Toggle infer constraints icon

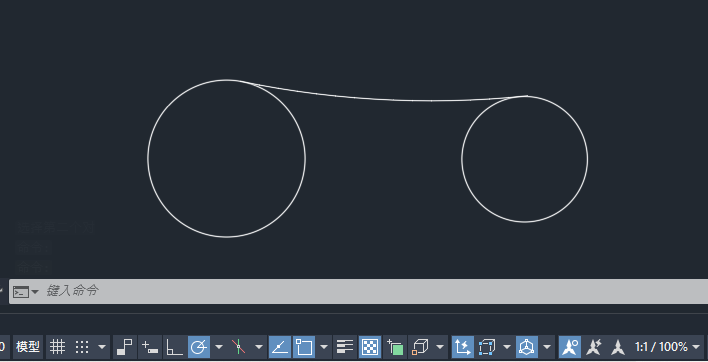tap(124, 347)
